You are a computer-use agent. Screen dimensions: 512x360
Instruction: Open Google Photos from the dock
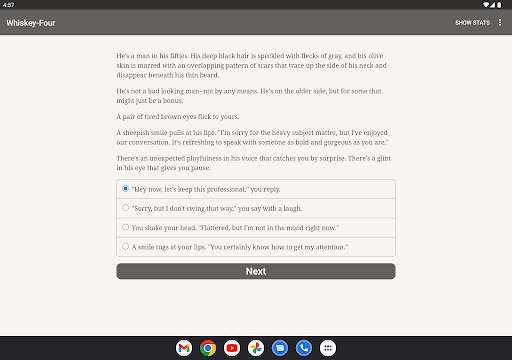[x=256, y=348]
